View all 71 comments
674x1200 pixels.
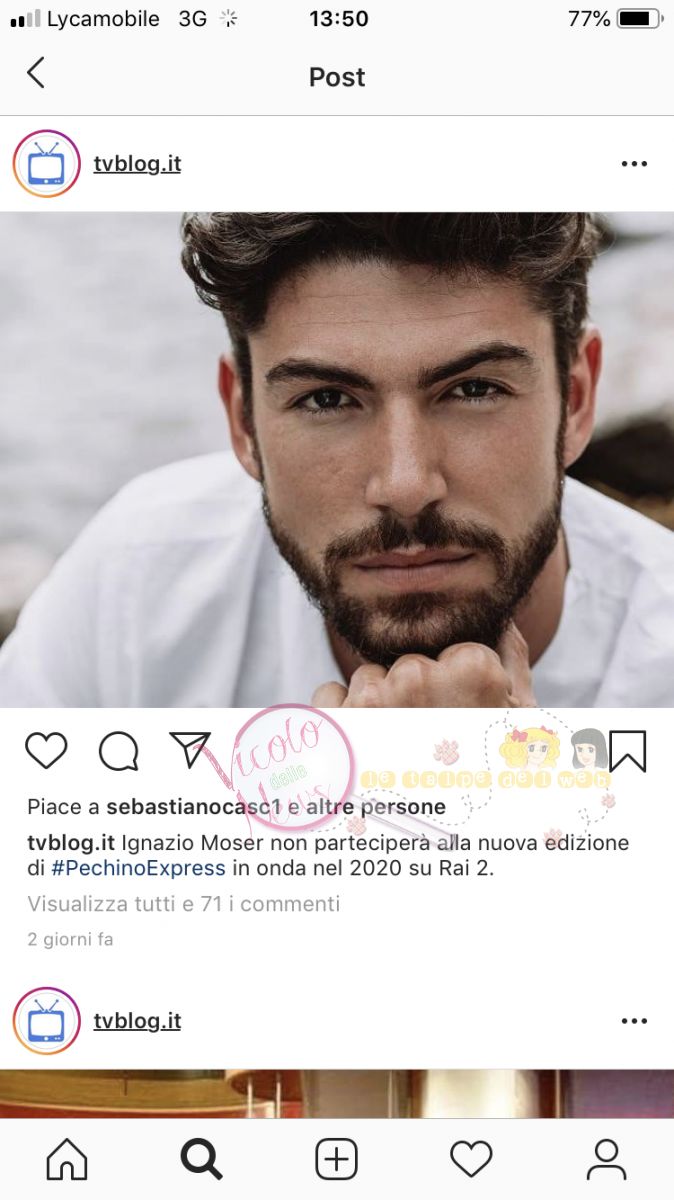click(184, 904)
